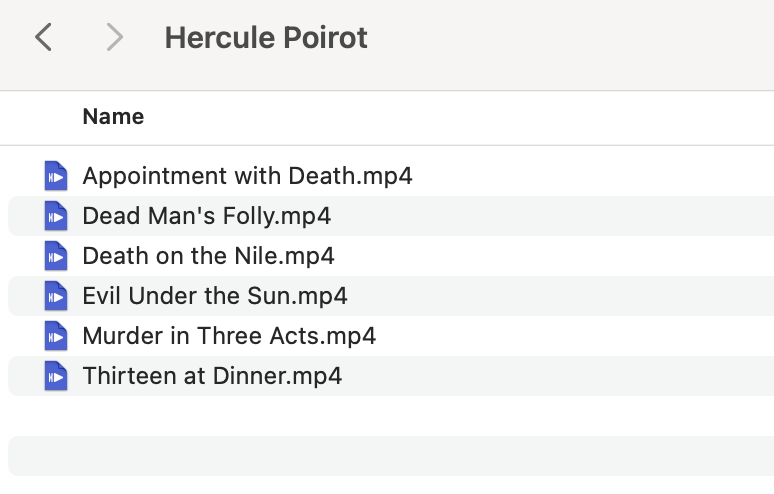774x494 pixels.
Task: Click the empty row below Thirteen at Dinner
Action: click(390, 416)
